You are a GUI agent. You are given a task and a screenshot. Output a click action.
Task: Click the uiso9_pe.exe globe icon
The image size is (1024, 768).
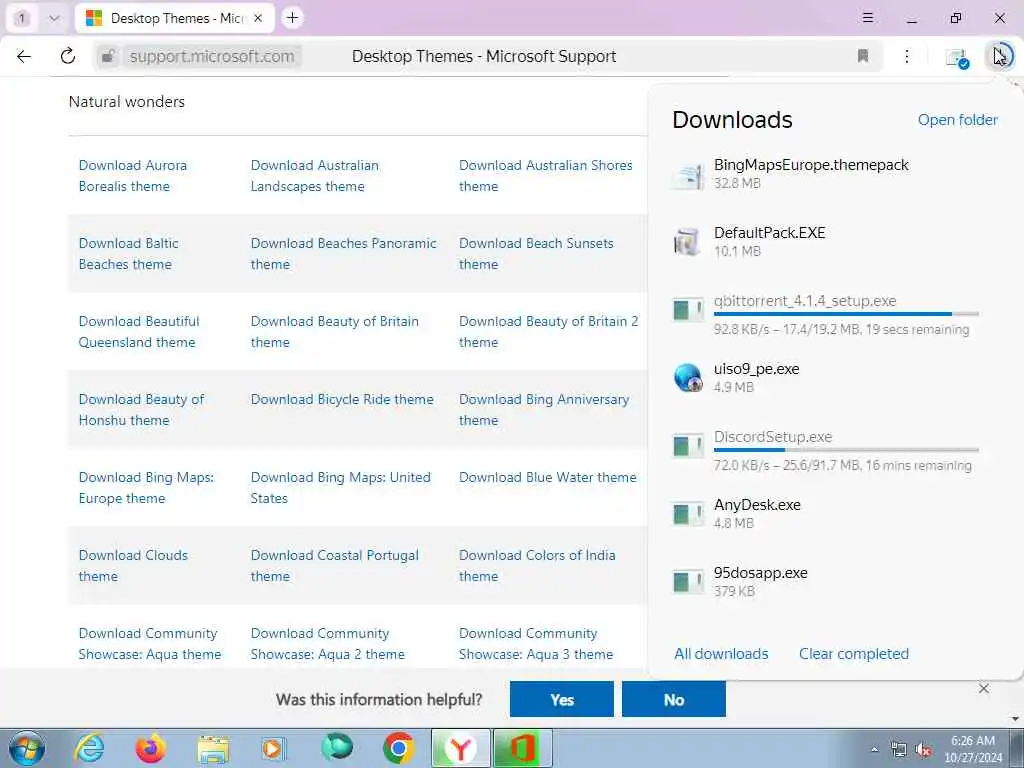pos(688,377)
